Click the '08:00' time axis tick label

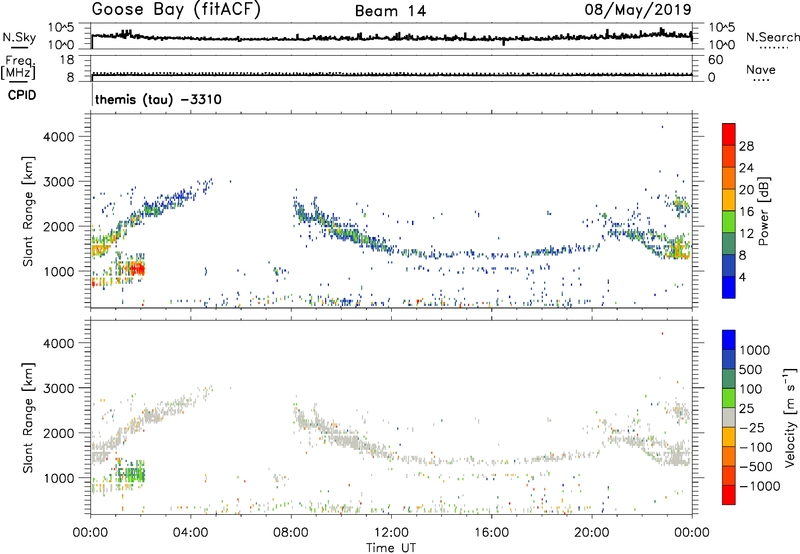(291, 533)
